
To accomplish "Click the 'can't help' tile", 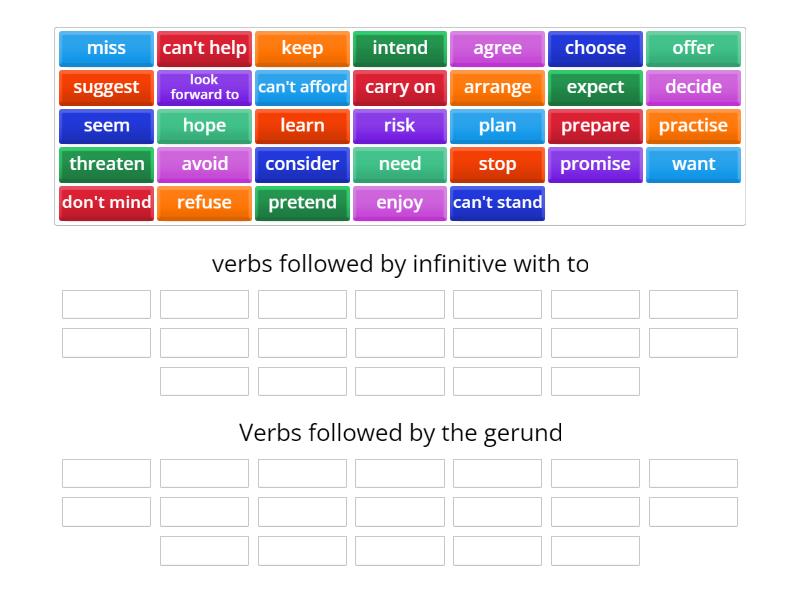I will pyautogui.click(x=204, y=48).
